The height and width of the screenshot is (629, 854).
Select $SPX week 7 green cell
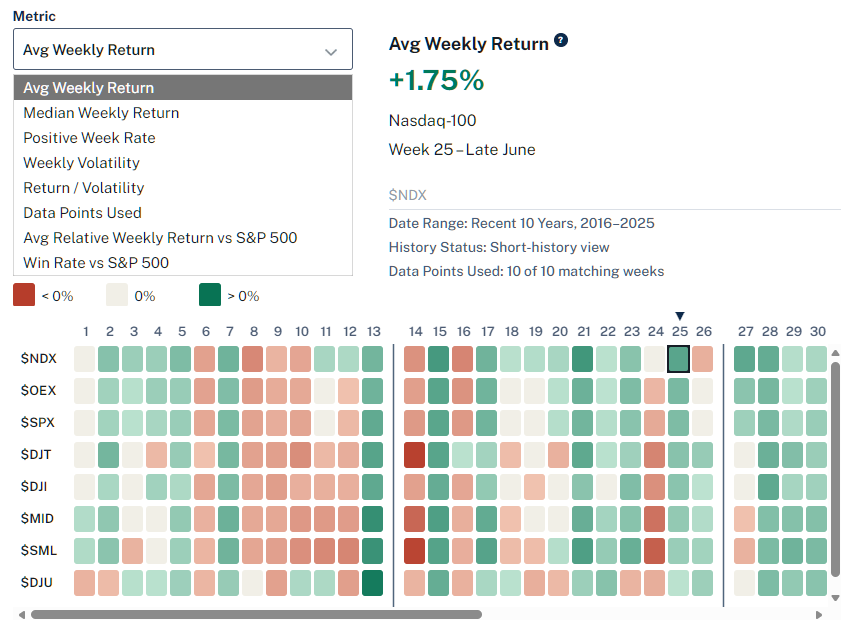pos(229,423)
